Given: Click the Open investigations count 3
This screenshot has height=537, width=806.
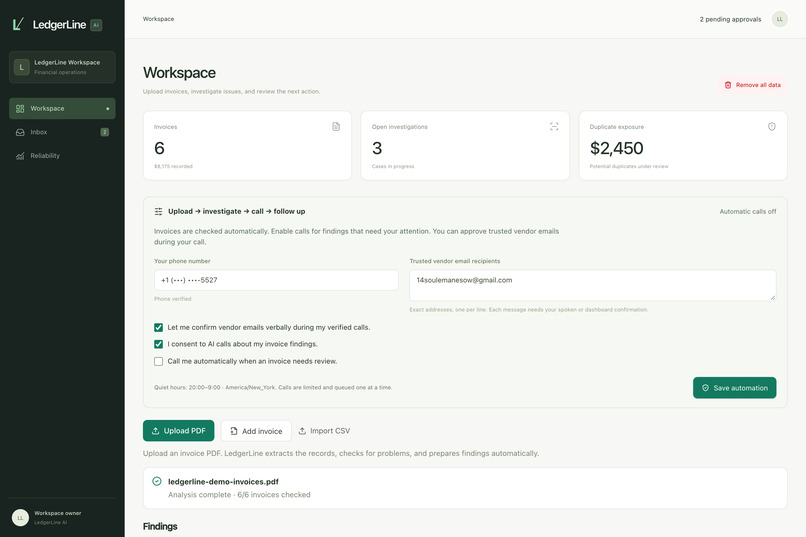Looking at the screenshot, I should 377,148.
